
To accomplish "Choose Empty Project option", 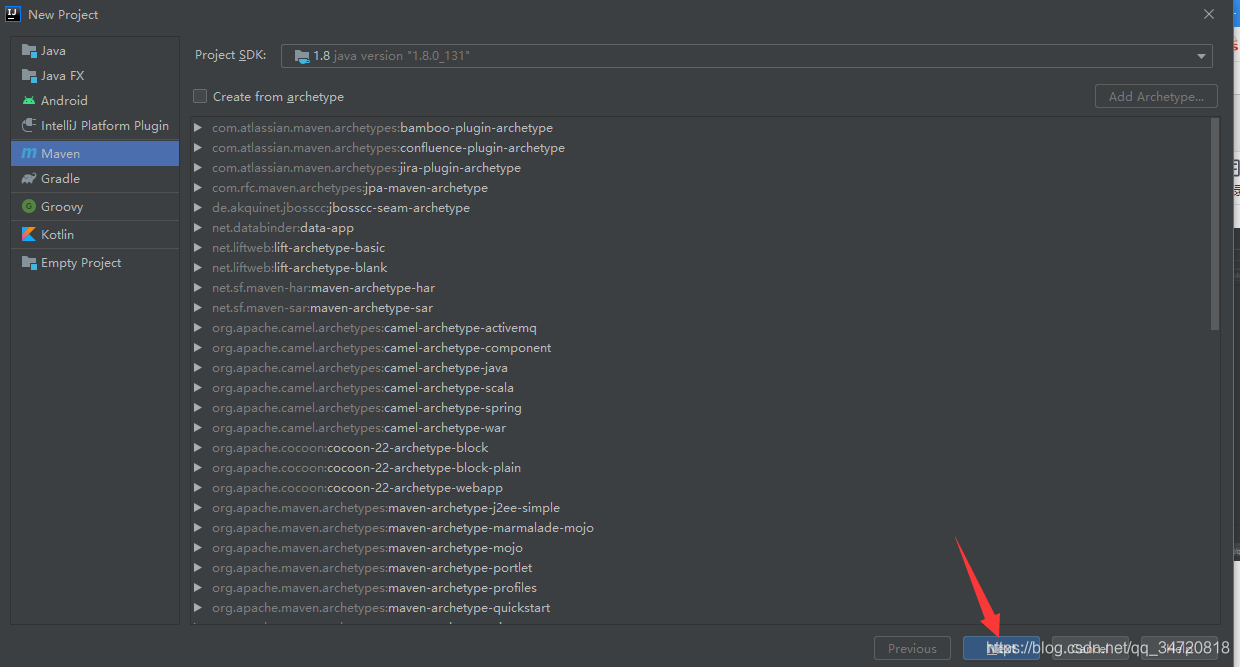I will [x=95, y=263].
